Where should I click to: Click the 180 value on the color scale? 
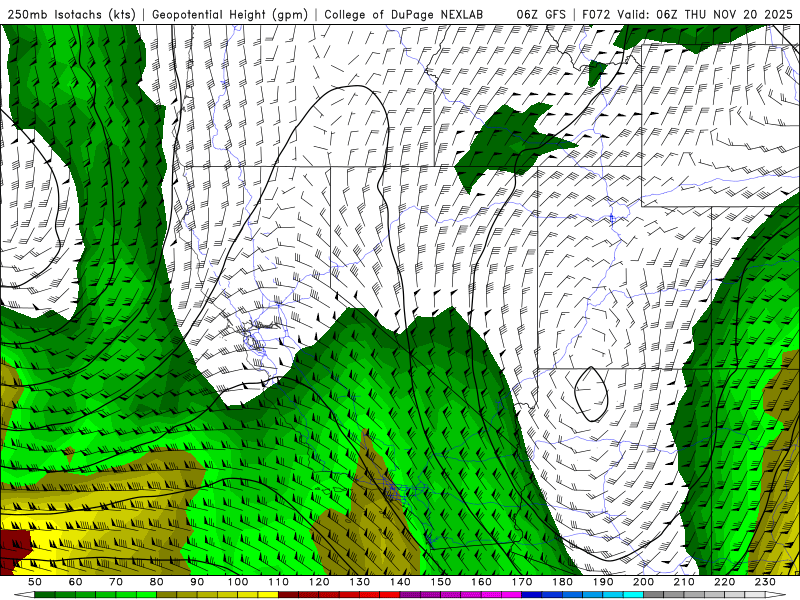[x=562, y=582]
